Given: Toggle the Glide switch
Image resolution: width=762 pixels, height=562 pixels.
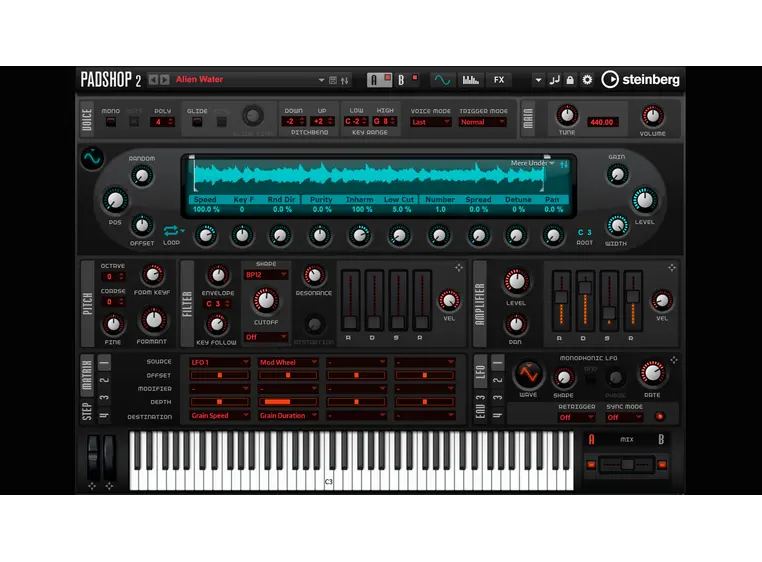Looking at the screenshot, I should 197,122.
